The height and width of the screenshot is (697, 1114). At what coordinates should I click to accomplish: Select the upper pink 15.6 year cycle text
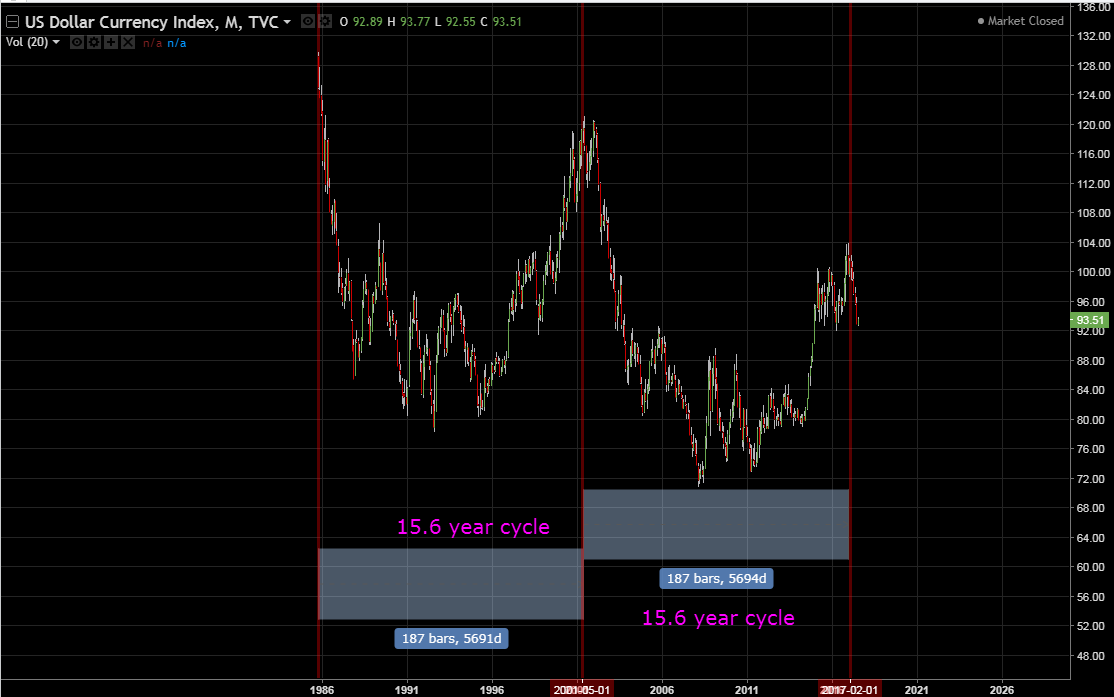473,526
